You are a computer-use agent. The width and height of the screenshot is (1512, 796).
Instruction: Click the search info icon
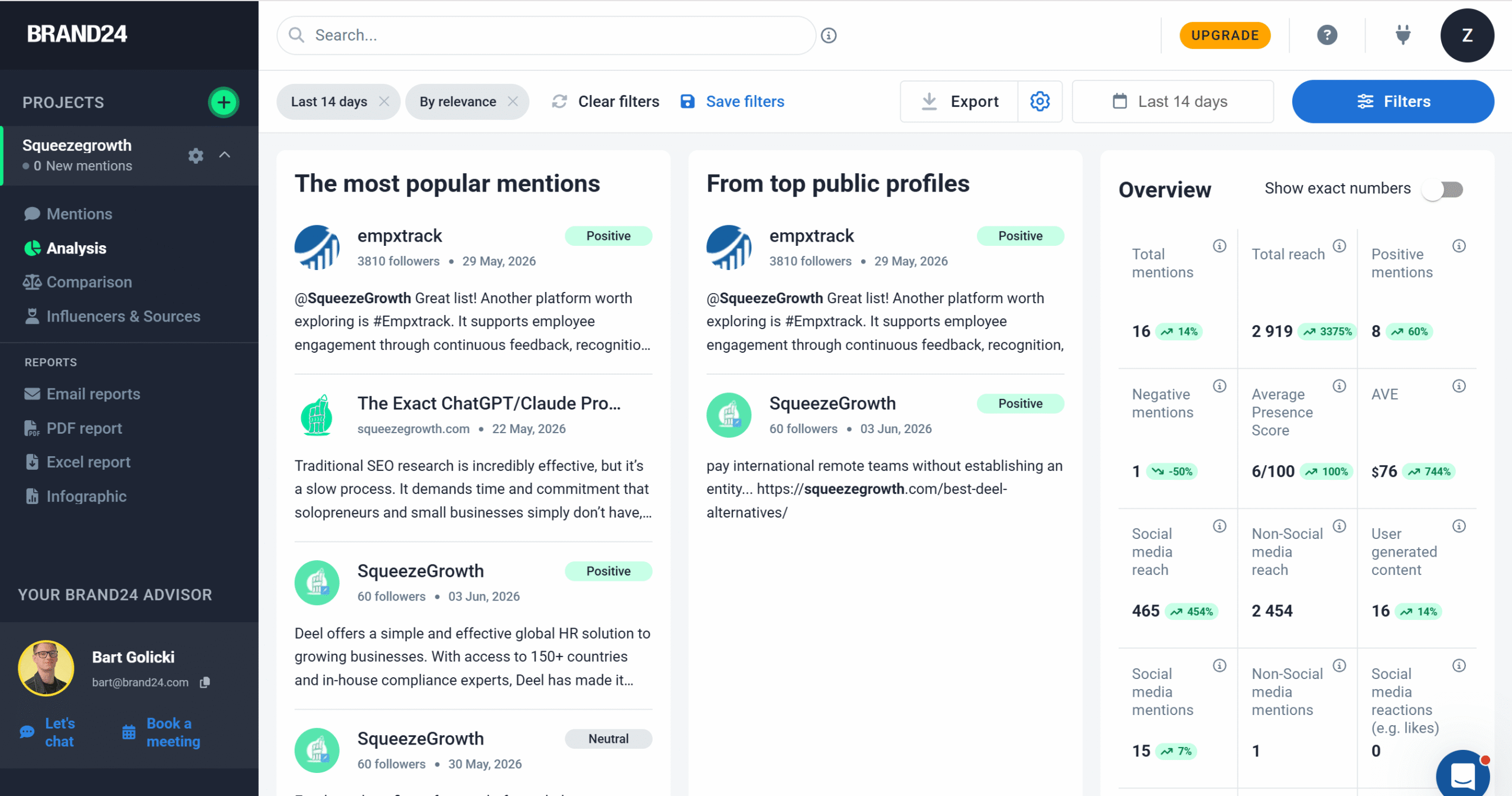[829, 35]
